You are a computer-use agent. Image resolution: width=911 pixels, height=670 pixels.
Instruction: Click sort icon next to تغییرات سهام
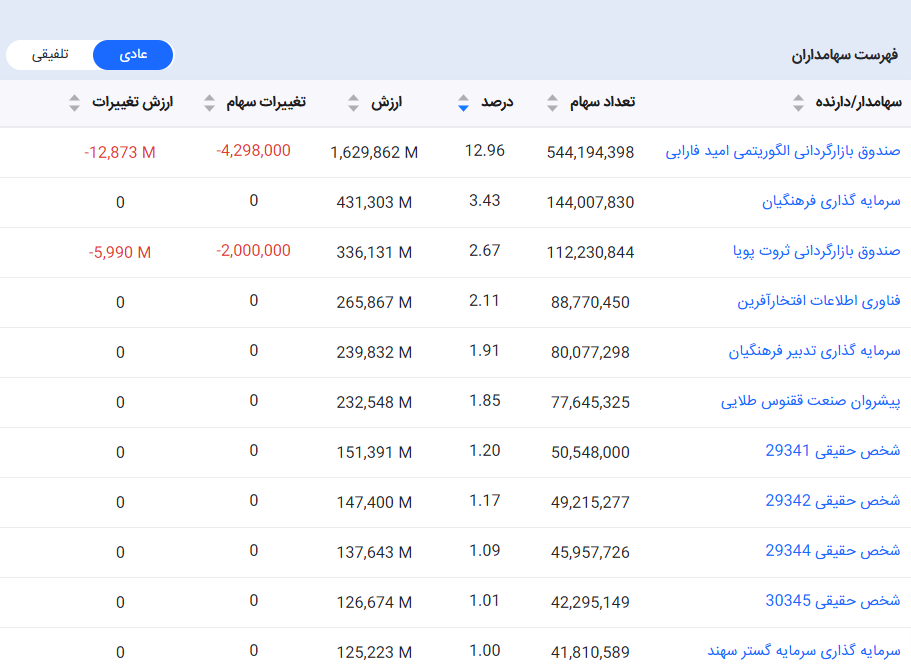(209, 103)
